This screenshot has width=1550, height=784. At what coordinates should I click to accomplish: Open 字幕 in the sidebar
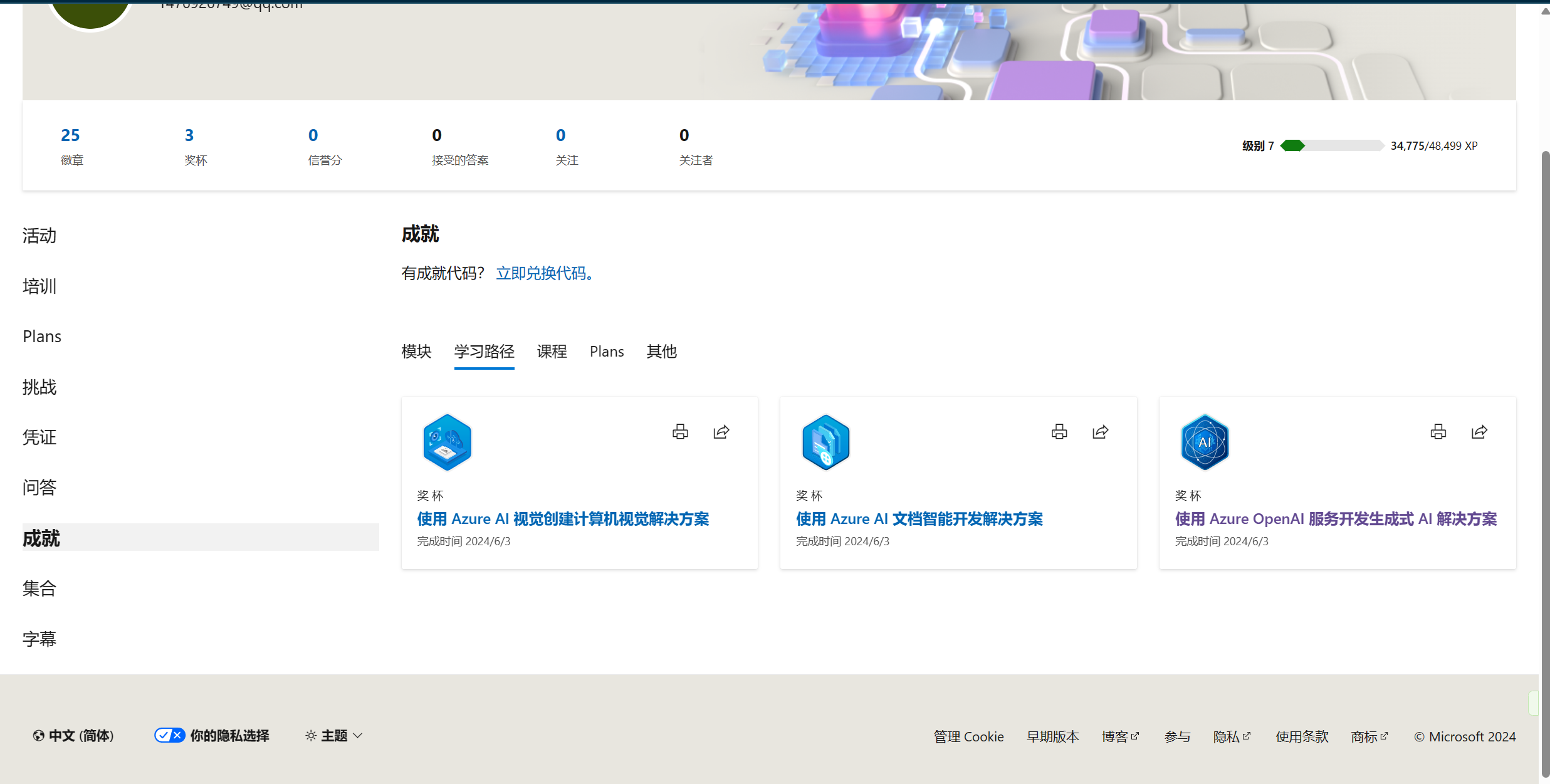[x=39, y=639]
